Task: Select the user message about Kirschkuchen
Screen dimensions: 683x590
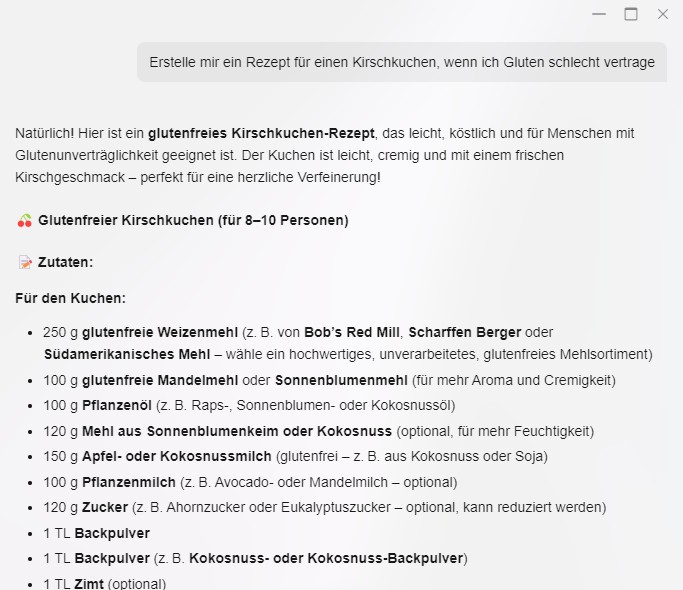Action: click(402, 62)
